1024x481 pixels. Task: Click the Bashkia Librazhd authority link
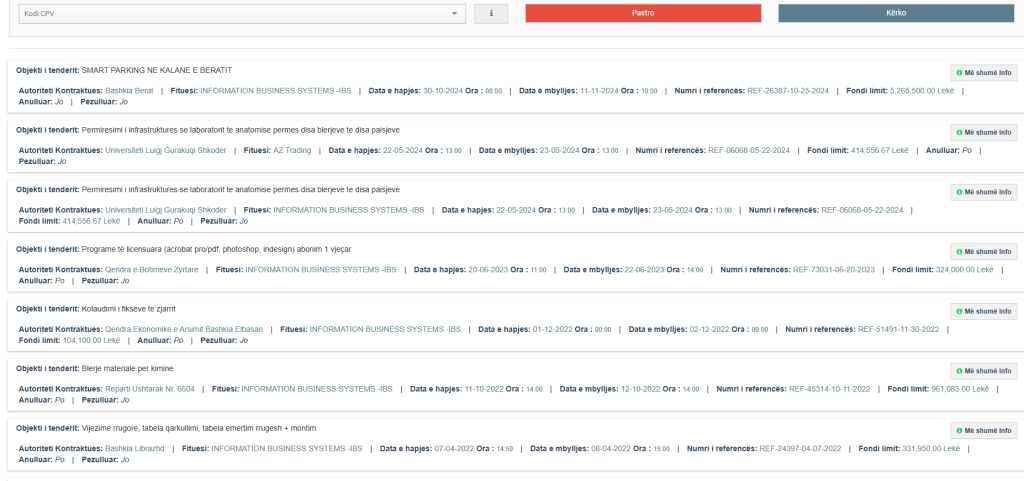pyautogui.click(x=135, y=449)
